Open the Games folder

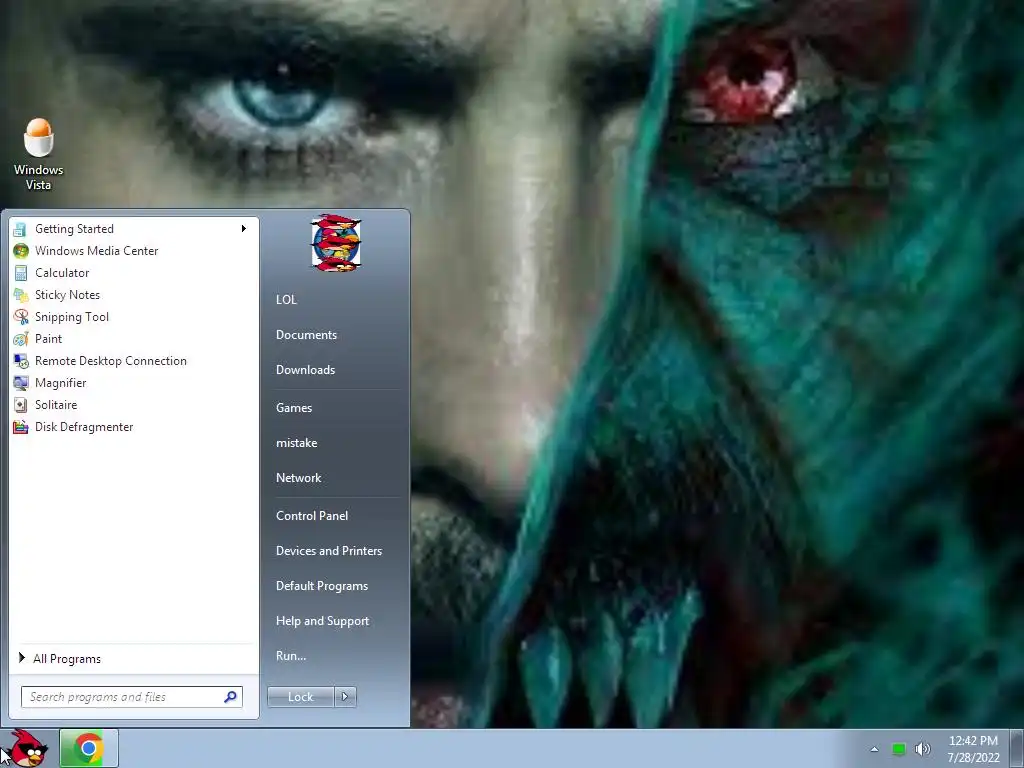[294, 408]
